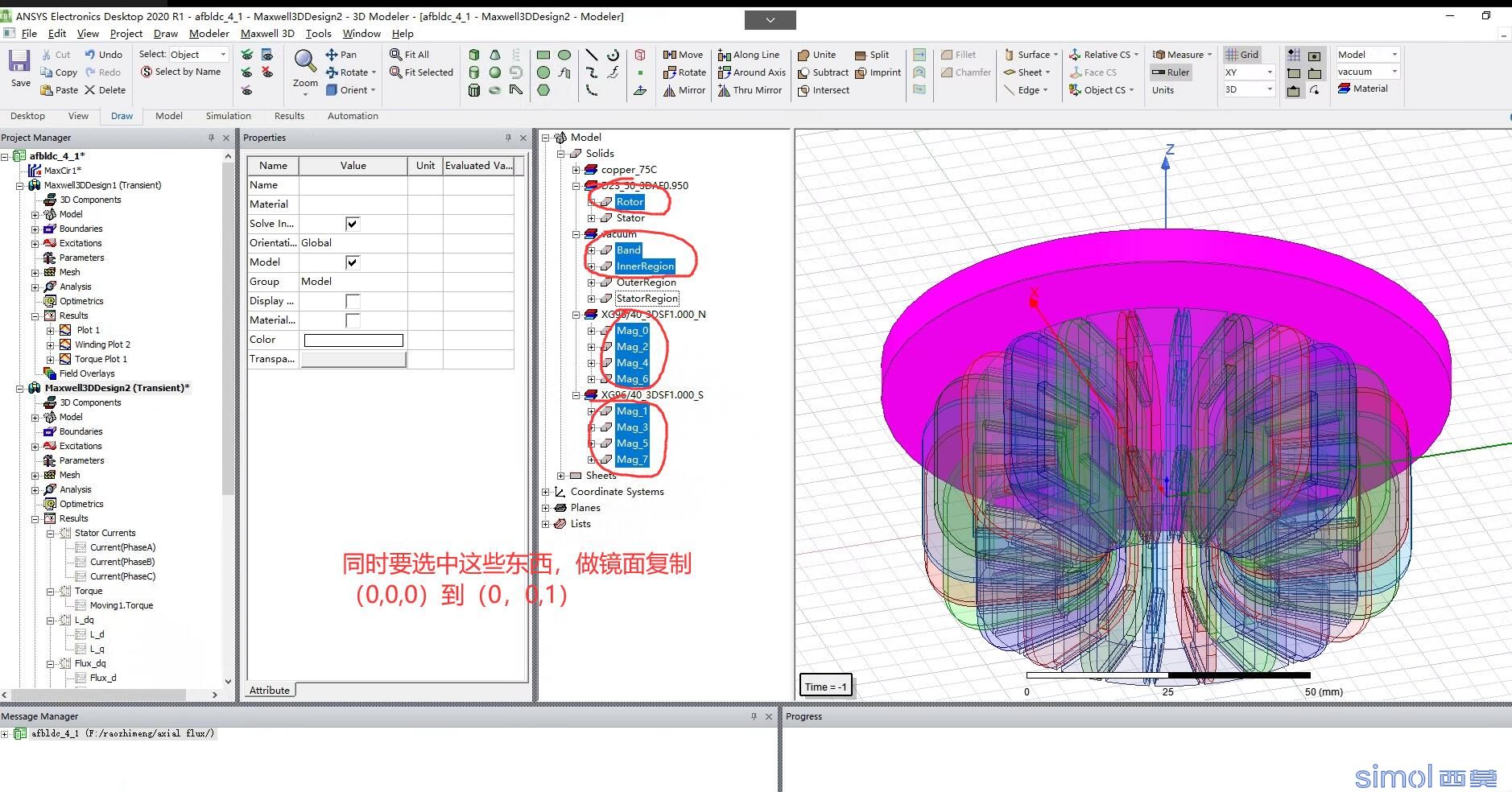
Task: Click the Paste button
Action: coord(60,90)
